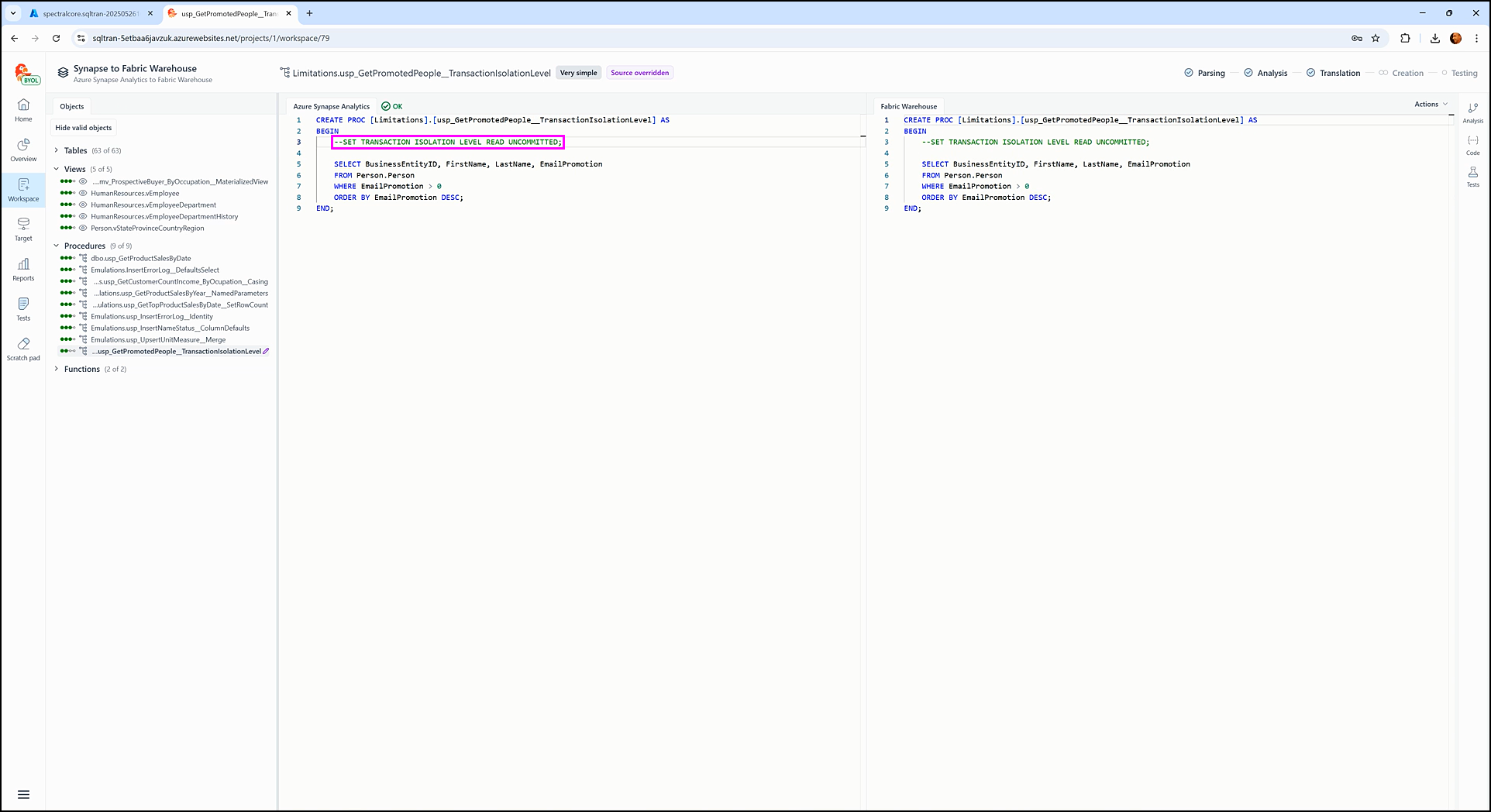The image size is (1491, 812).
Task: Click the Translation stage step
Action: (1339, 73)
